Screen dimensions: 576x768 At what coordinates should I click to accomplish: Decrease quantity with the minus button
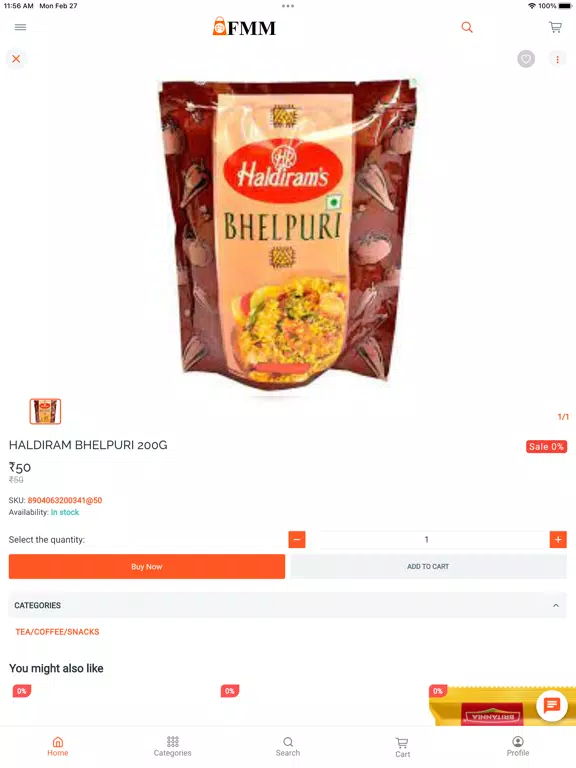[x=297, y=539]
